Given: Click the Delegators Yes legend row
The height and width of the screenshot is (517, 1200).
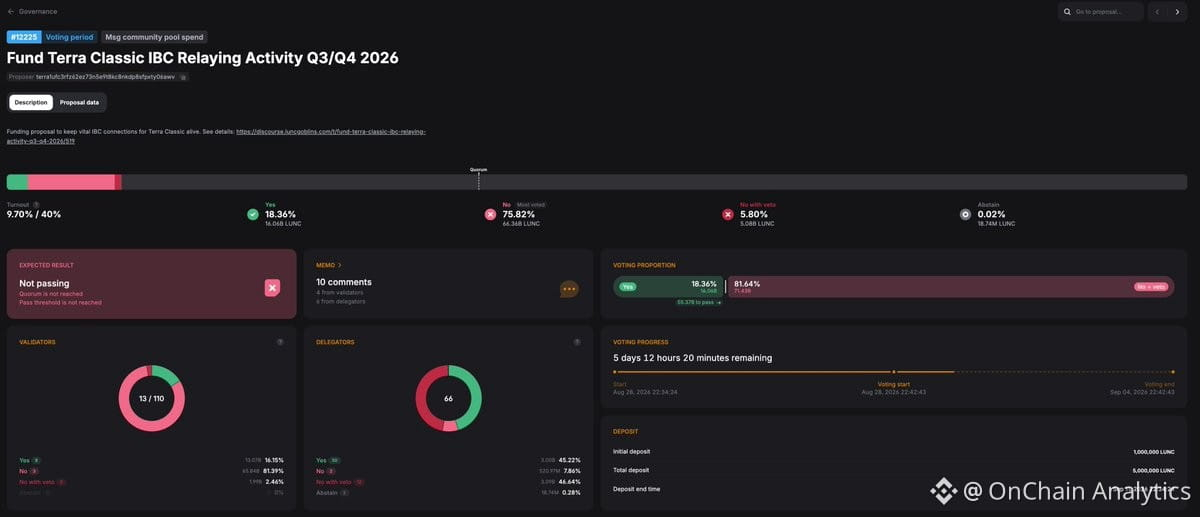Looking at the screenshot, I should pos(448,460).
